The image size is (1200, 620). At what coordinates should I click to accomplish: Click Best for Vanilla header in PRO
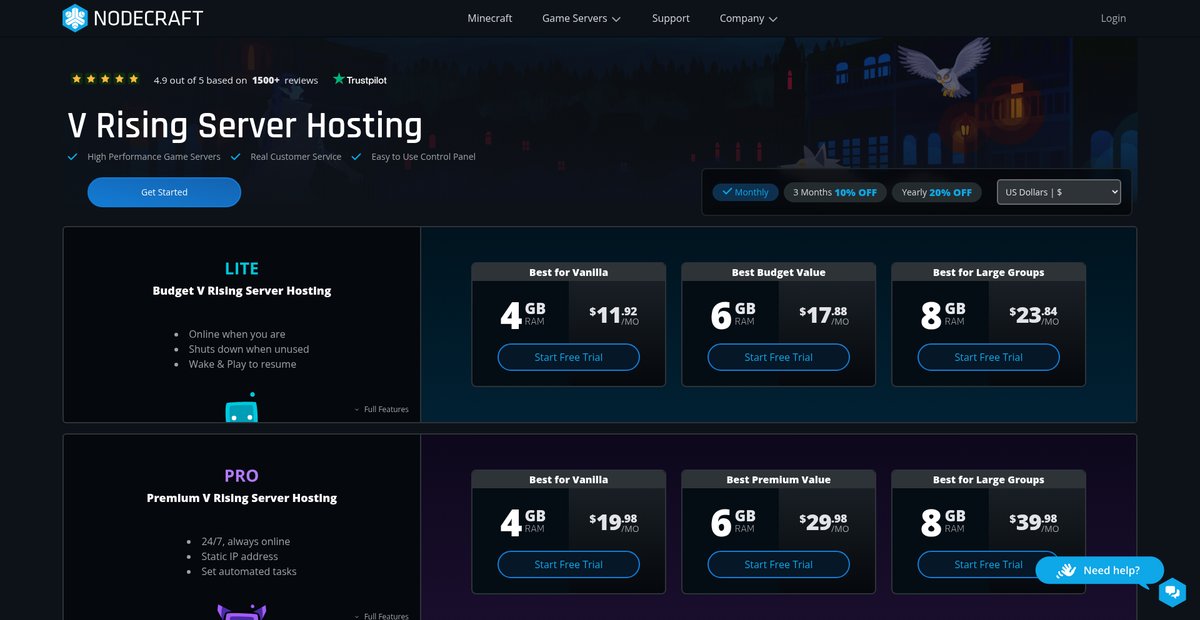pos(568,479)
